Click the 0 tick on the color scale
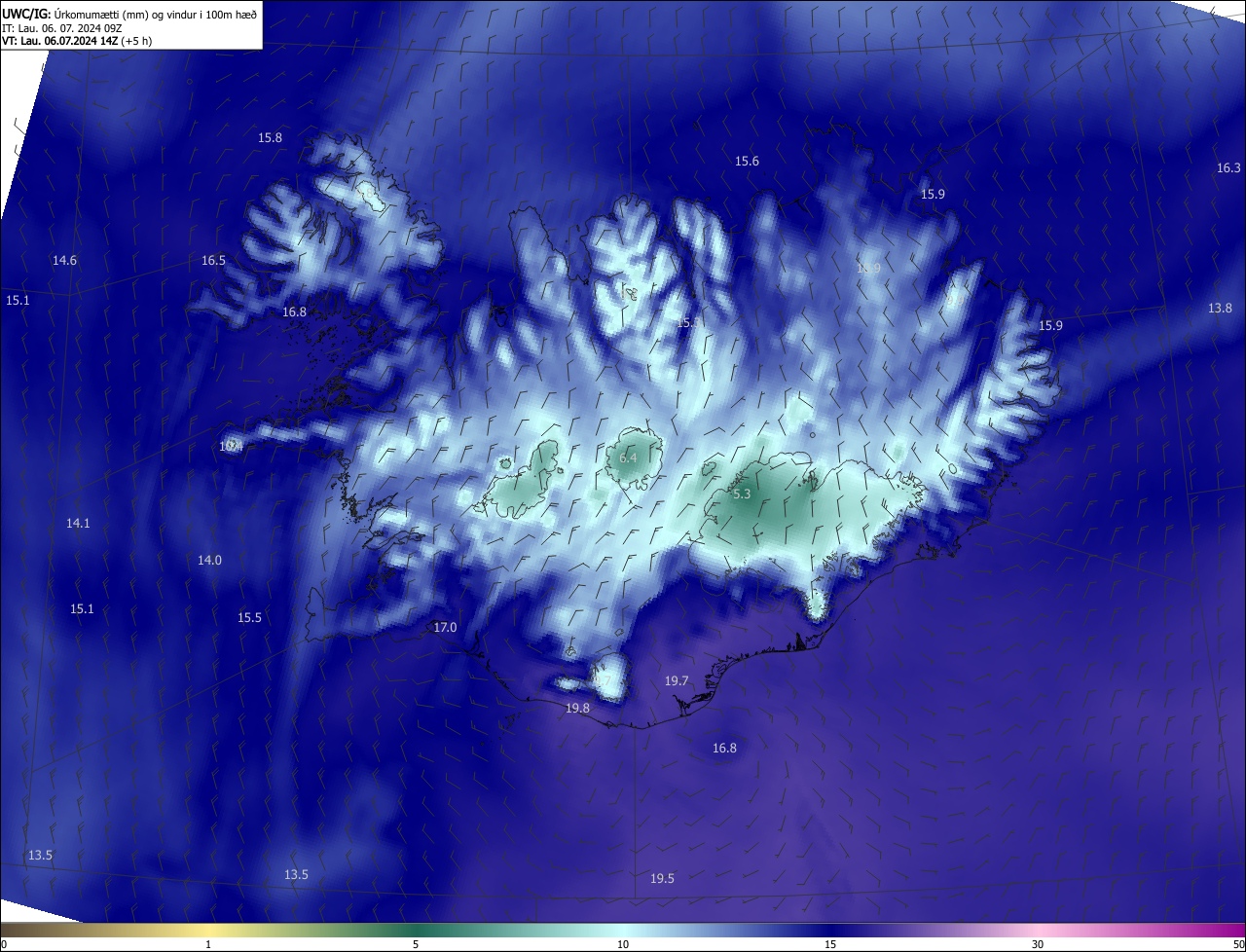 4,944
